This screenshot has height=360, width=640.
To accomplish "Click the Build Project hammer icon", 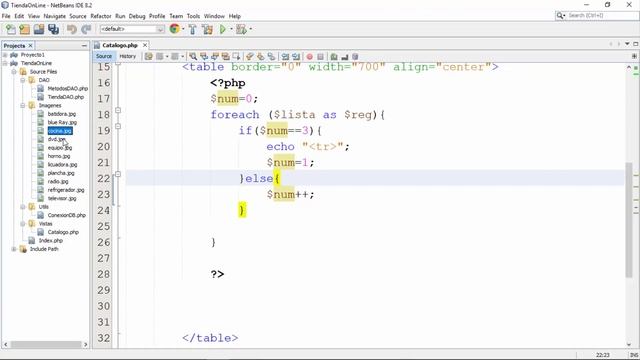I will (192, 29).
